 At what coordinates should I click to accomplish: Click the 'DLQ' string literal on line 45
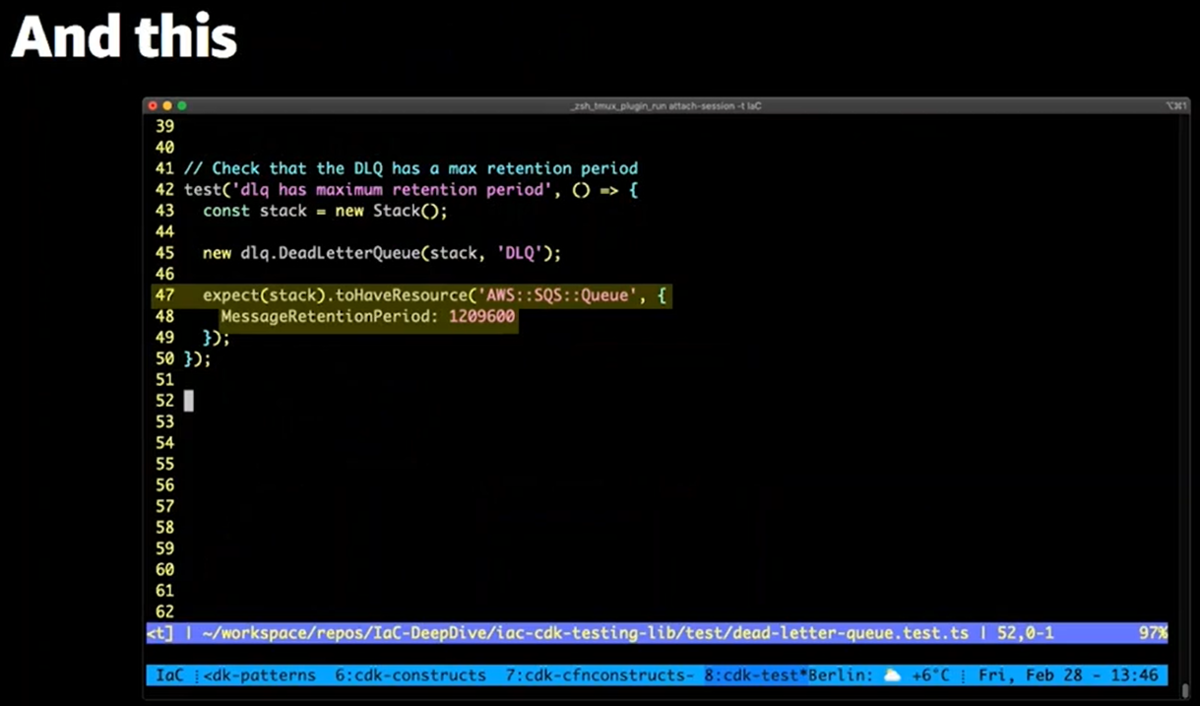point(519,253)
